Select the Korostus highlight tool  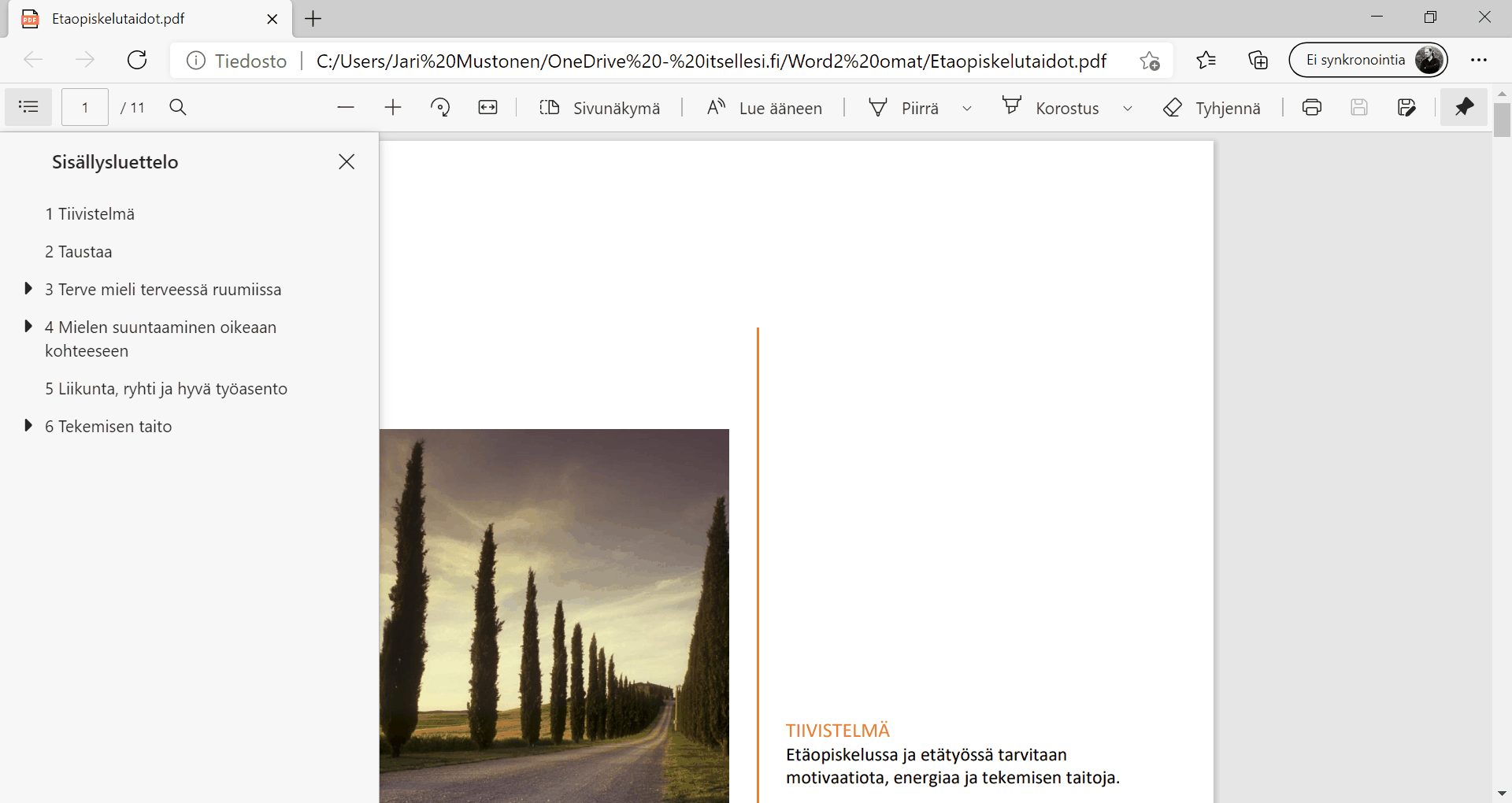1051,108
